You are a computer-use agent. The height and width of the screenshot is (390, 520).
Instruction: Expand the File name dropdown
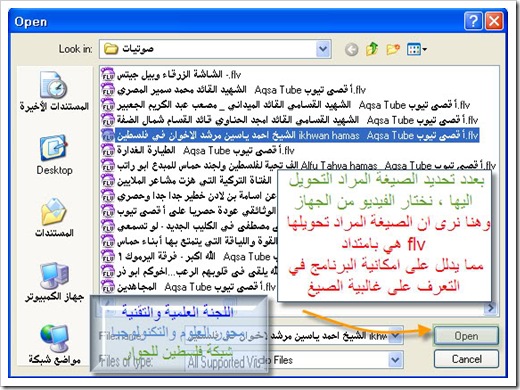click(395, 335)
